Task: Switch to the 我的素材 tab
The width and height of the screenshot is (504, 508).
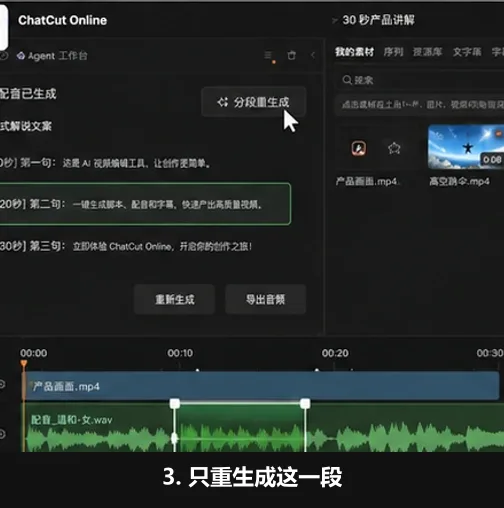Action: point(354,52)
